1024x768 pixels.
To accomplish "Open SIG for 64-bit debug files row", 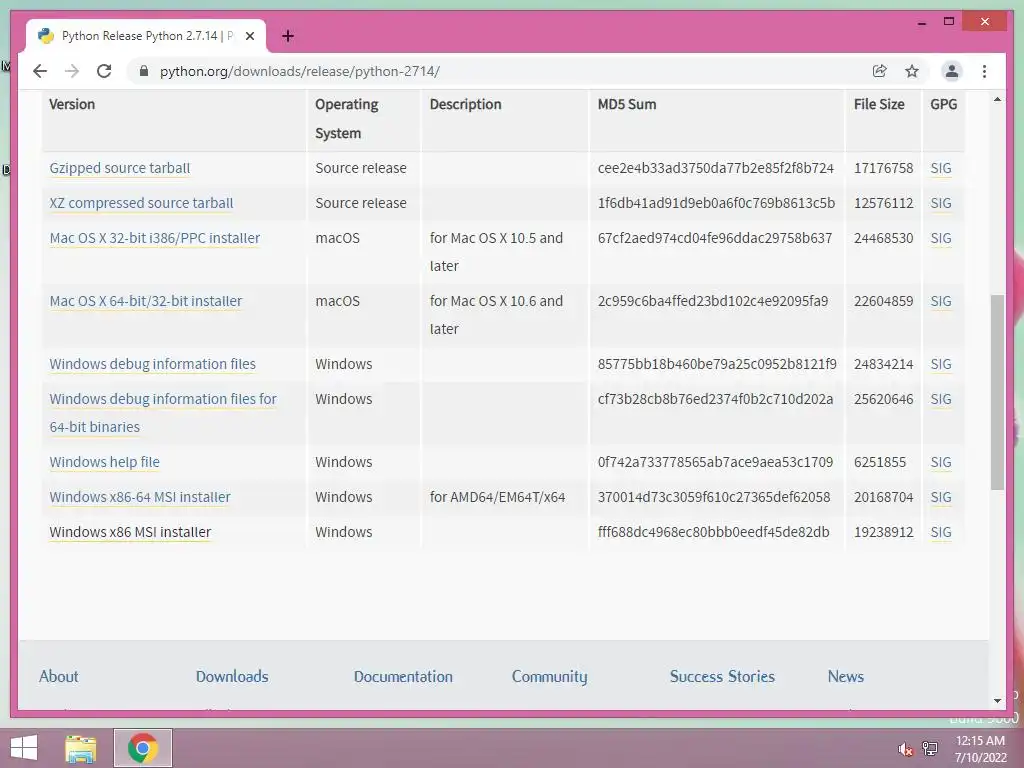I will (940, 399).
